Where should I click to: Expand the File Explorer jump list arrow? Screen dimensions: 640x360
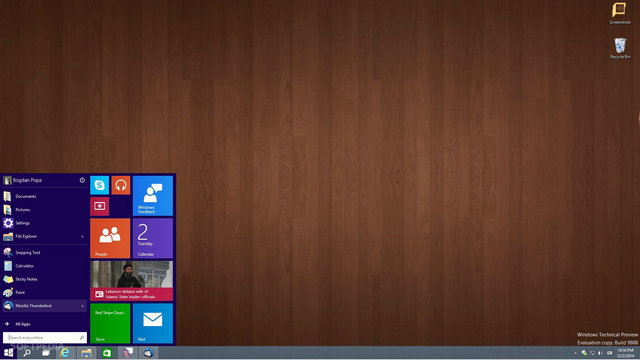82,237
